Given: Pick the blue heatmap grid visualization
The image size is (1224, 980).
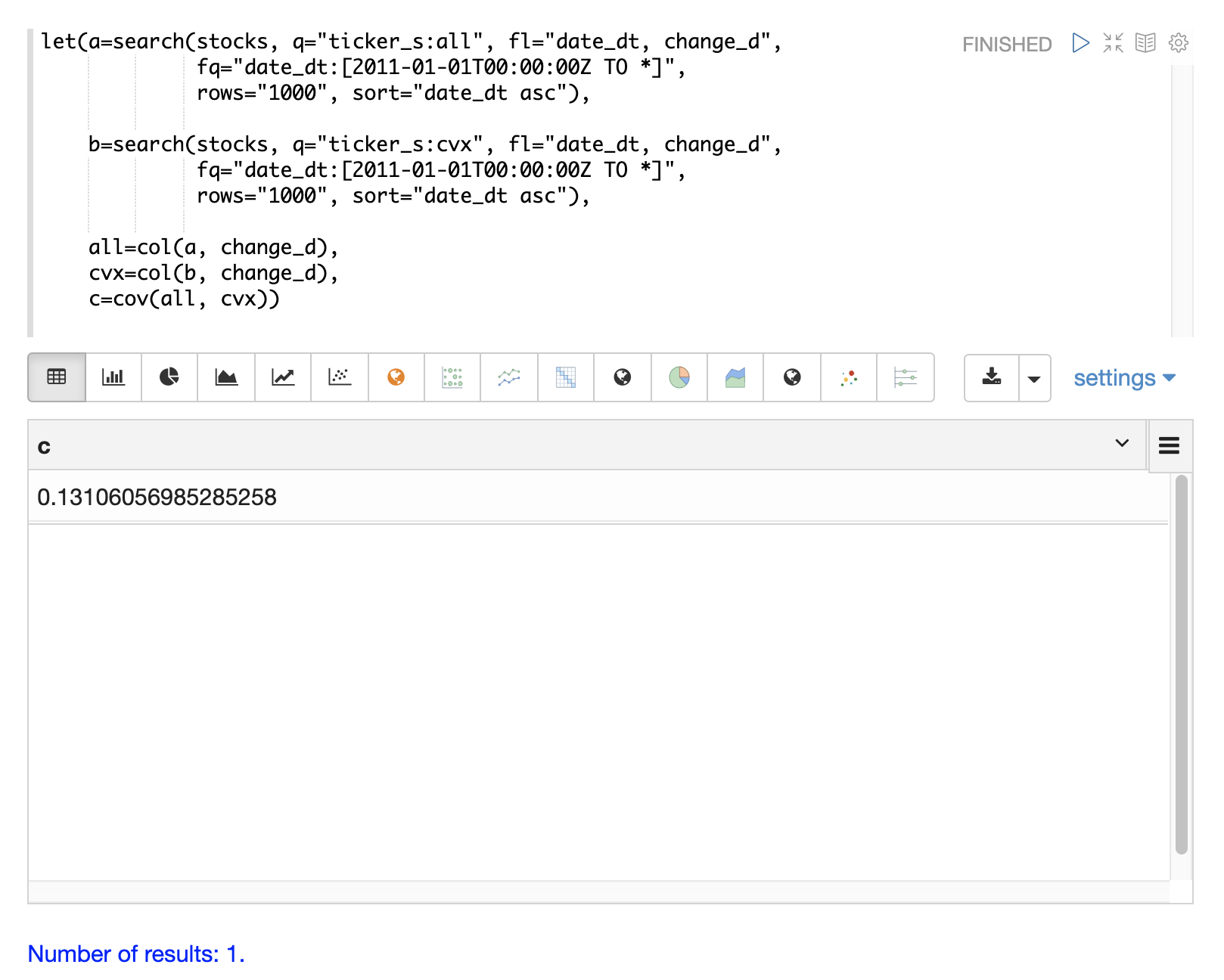Looking at the screenshot, I should click(566, 377).
